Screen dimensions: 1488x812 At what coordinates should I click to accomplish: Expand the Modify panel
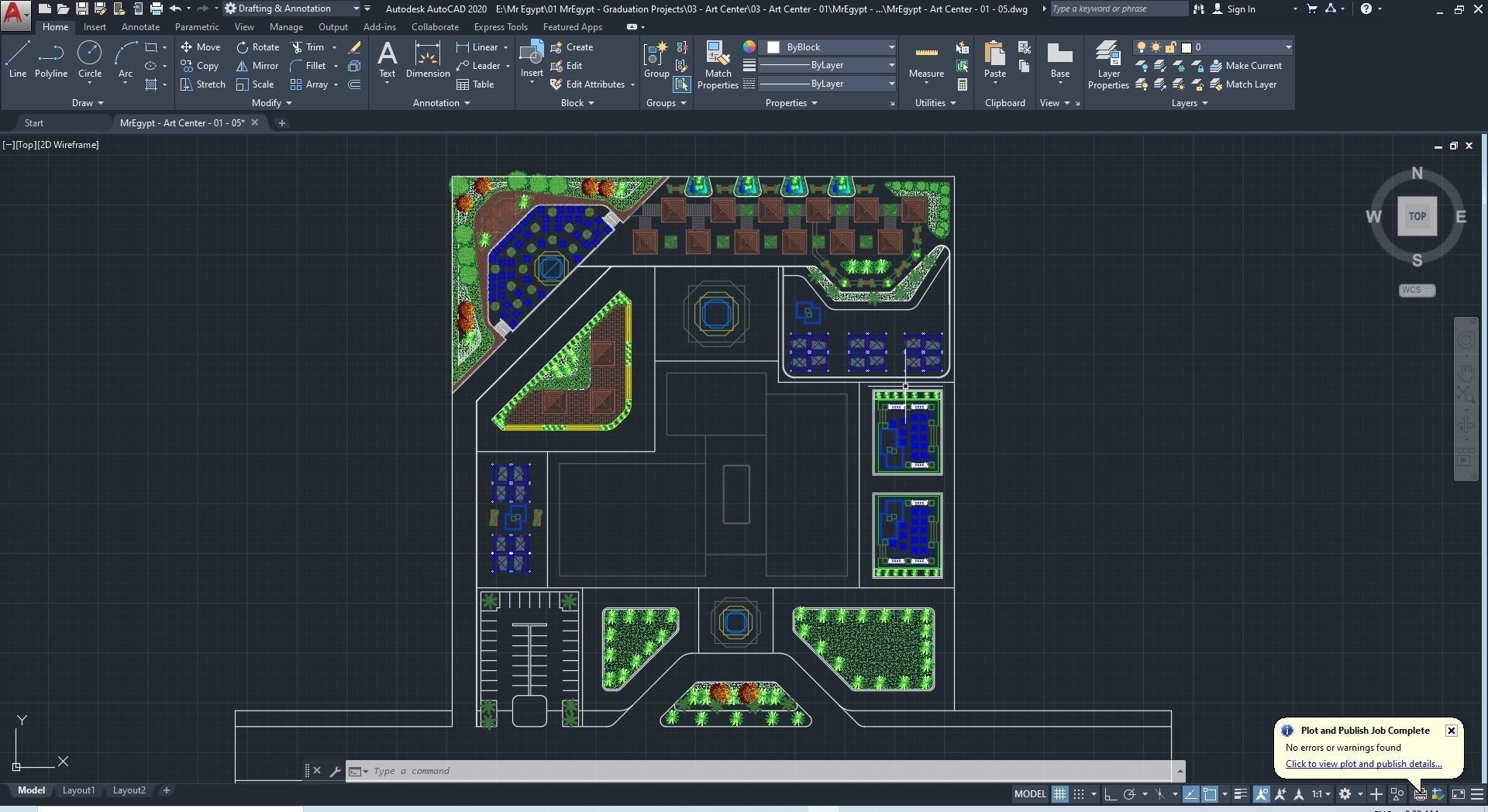click(271, 103)
